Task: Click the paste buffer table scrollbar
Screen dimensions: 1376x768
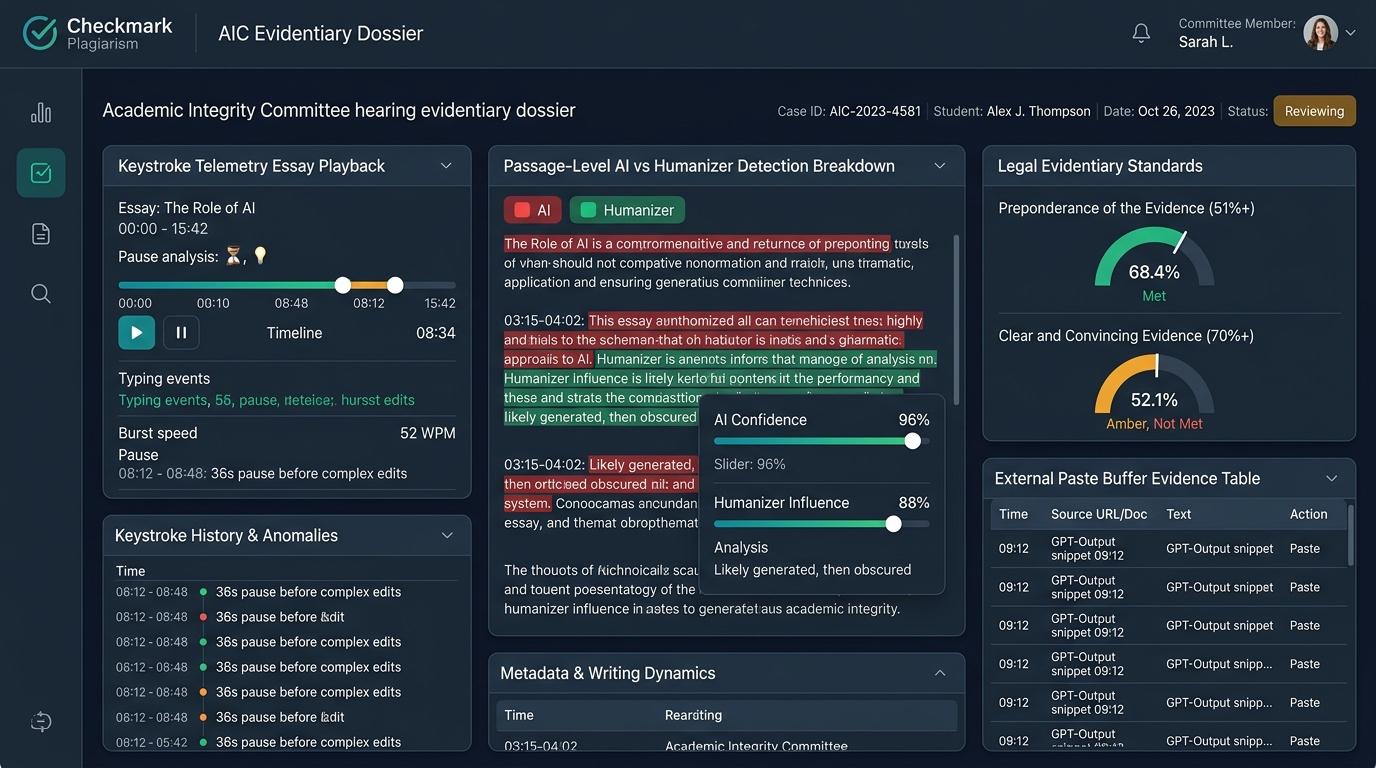Action: tap(1351, 535)
